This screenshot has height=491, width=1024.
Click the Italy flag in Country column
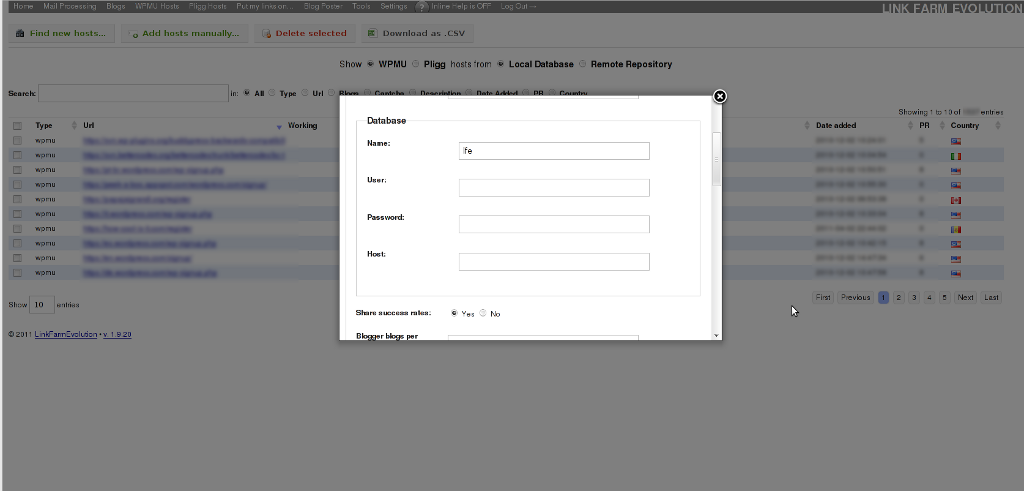click(x=955, y=156)
